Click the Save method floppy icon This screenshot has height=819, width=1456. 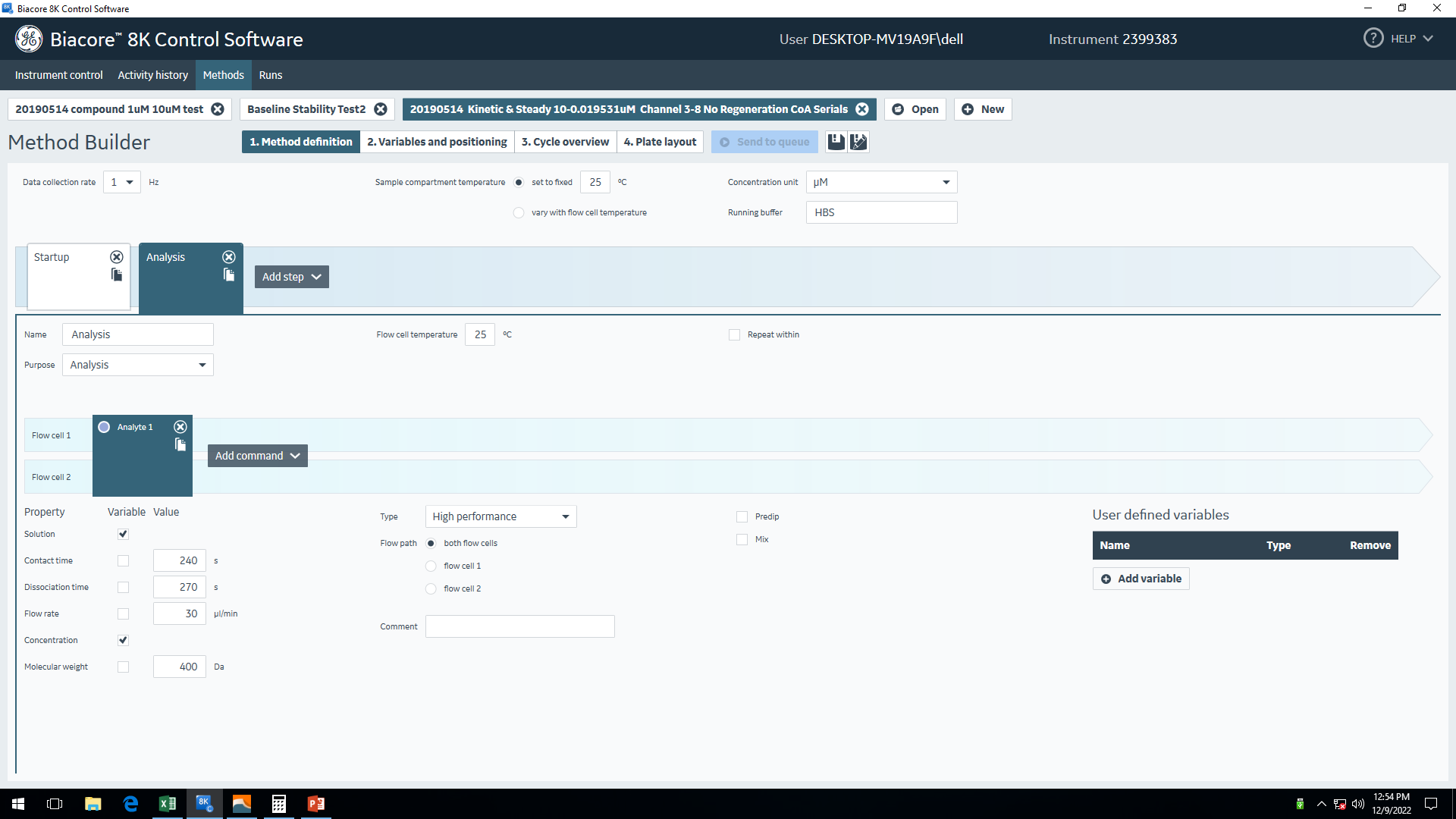836,142
